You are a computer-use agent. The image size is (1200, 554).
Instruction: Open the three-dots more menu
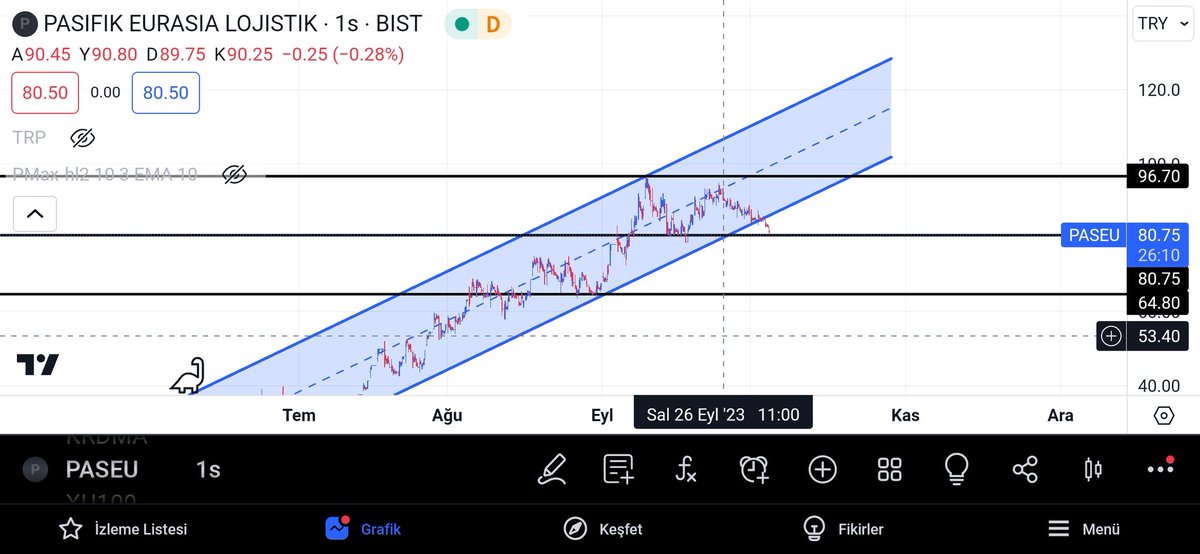(x=1160, y=469)
